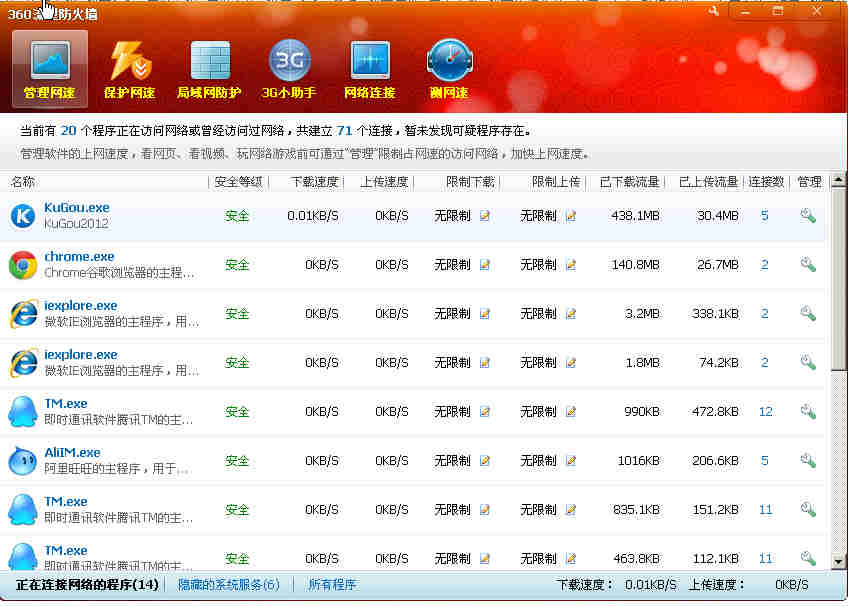
Task: Select KuGou.exe process name
Action: 77,208
